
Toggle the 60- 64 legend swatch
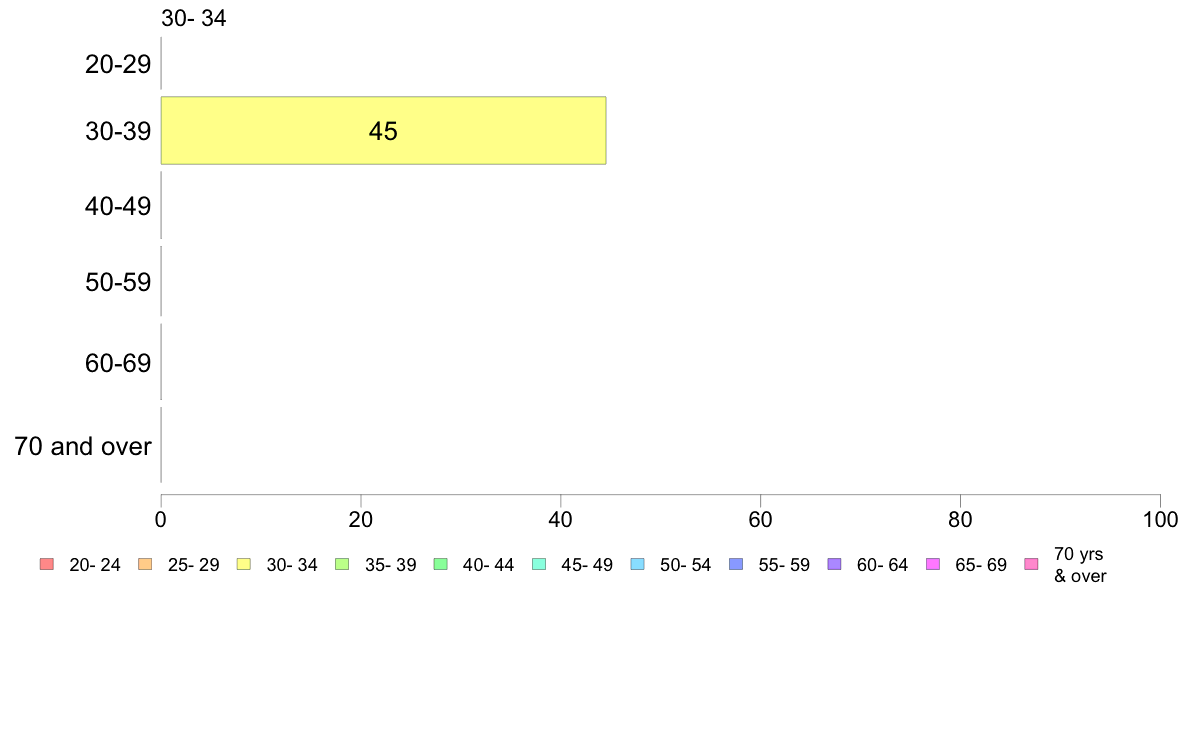click(834, 564)
